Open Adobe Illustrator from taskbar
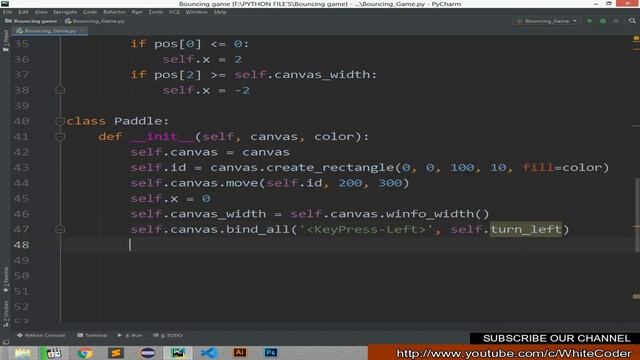 (240, 353)
